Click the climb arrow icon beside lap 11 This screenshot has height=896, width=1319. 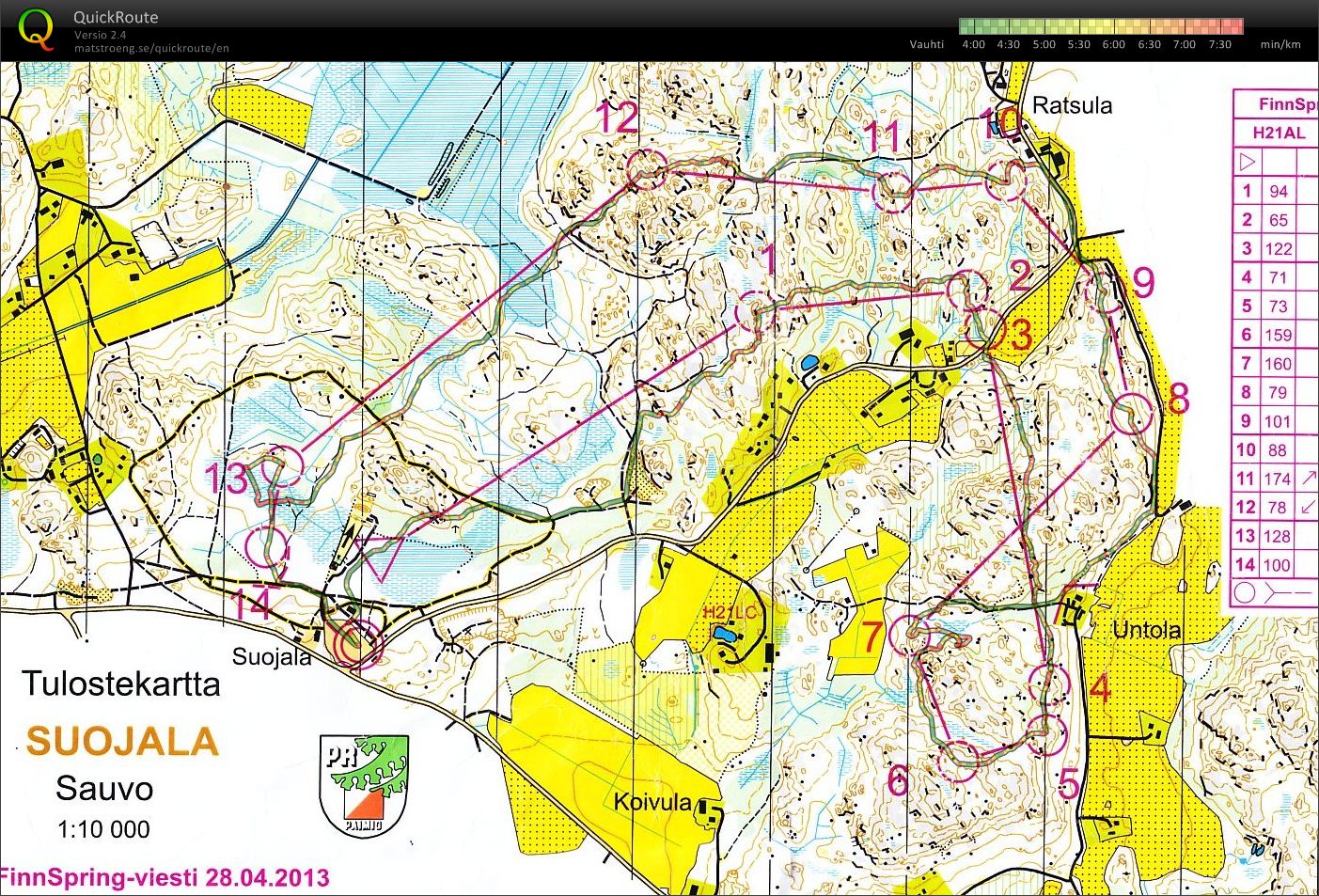1307,478
